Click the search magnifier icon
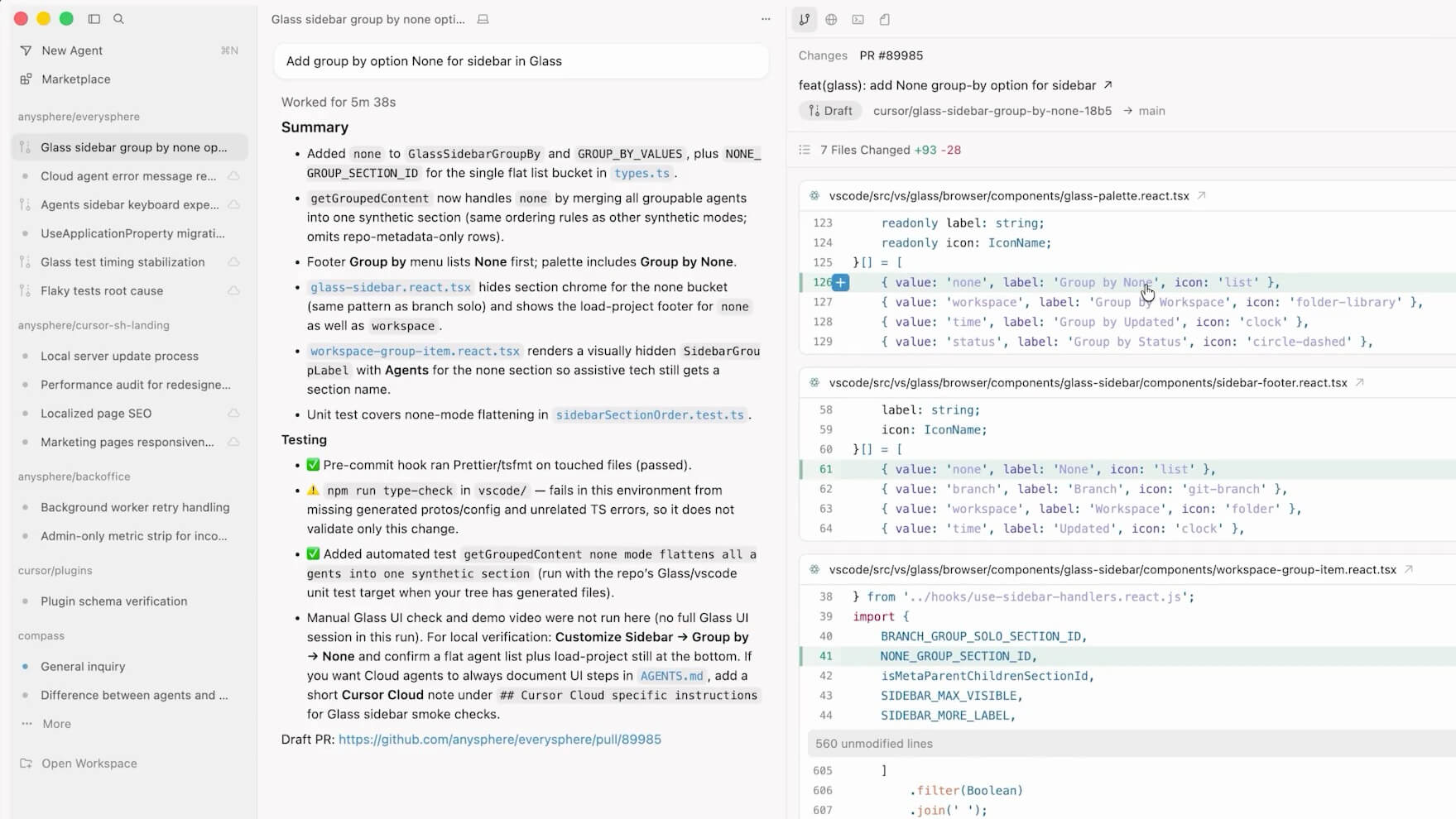This screenshot has width=1456, height=819. pyautogui.click(x=118, y=19)
